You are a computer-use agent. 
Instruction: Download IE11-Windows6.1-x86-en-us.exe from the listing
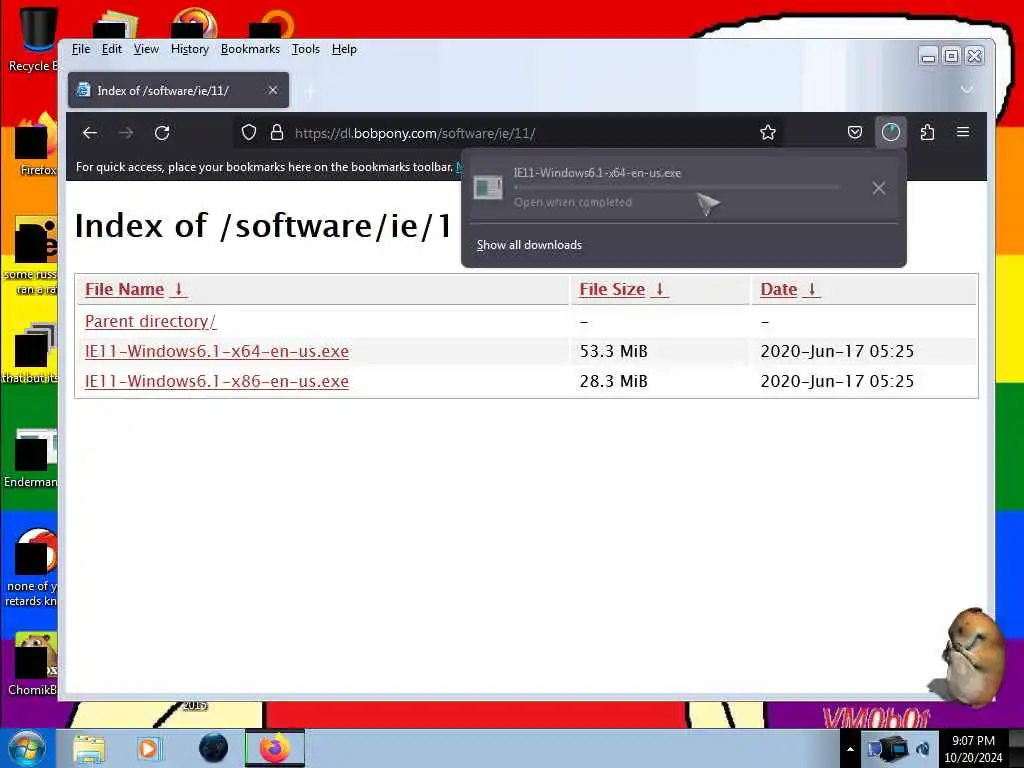click(217, 381)
